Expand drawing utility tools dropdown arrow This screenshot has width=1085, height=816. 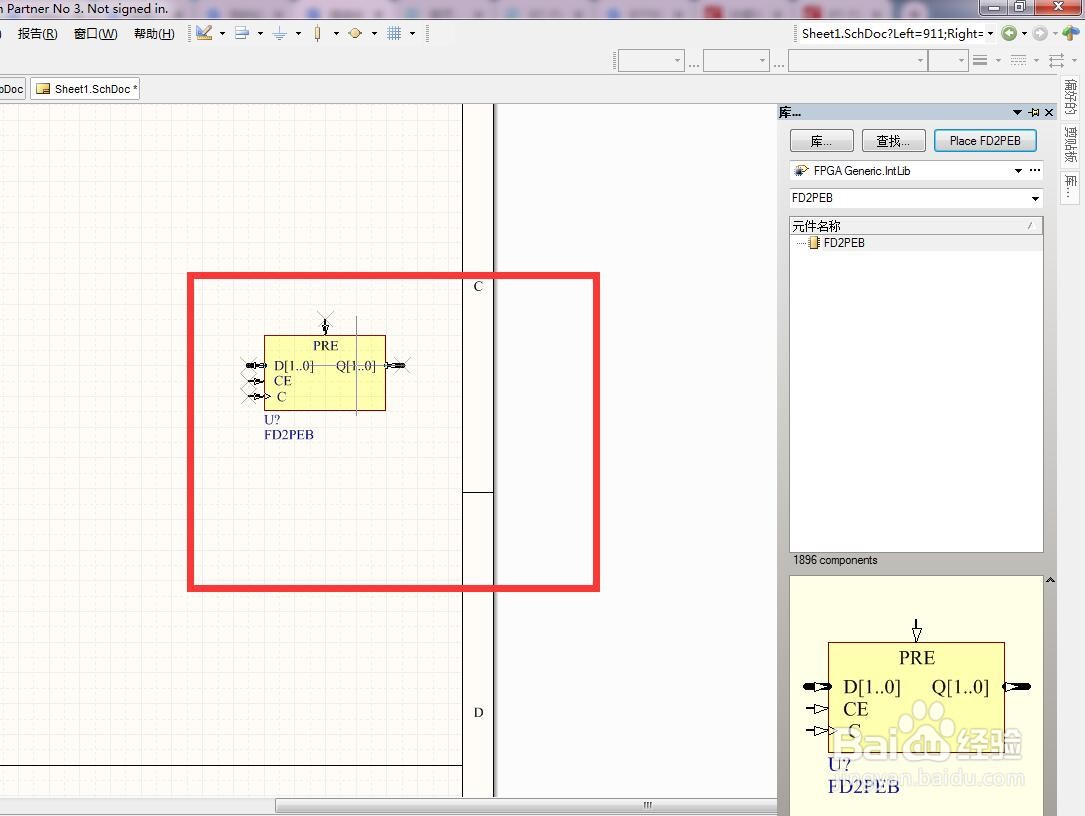click(x=222, y=33)
